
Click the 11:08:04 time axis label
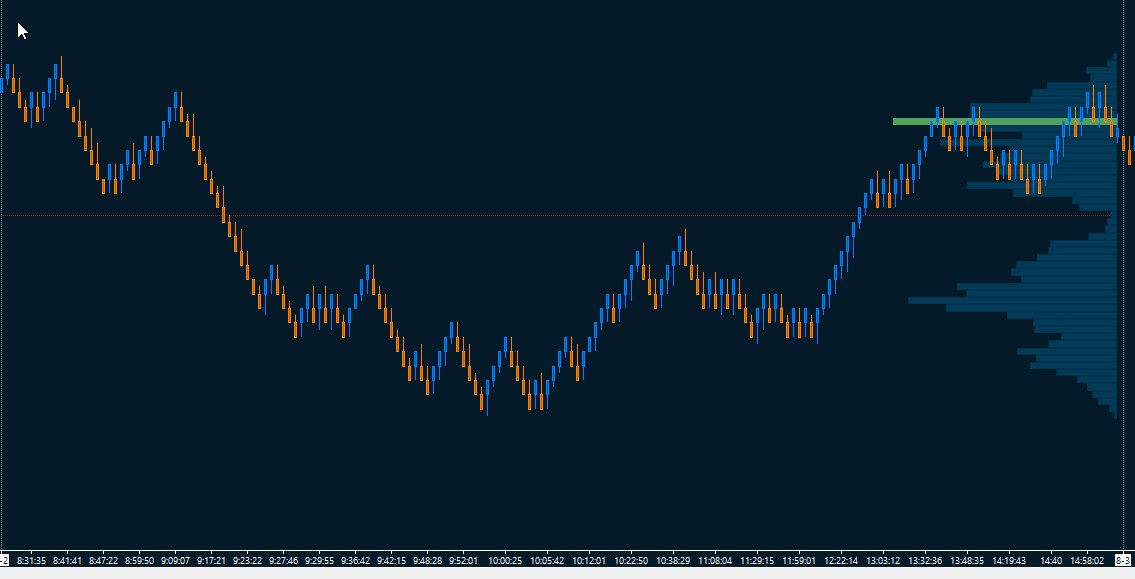(715, 560)
